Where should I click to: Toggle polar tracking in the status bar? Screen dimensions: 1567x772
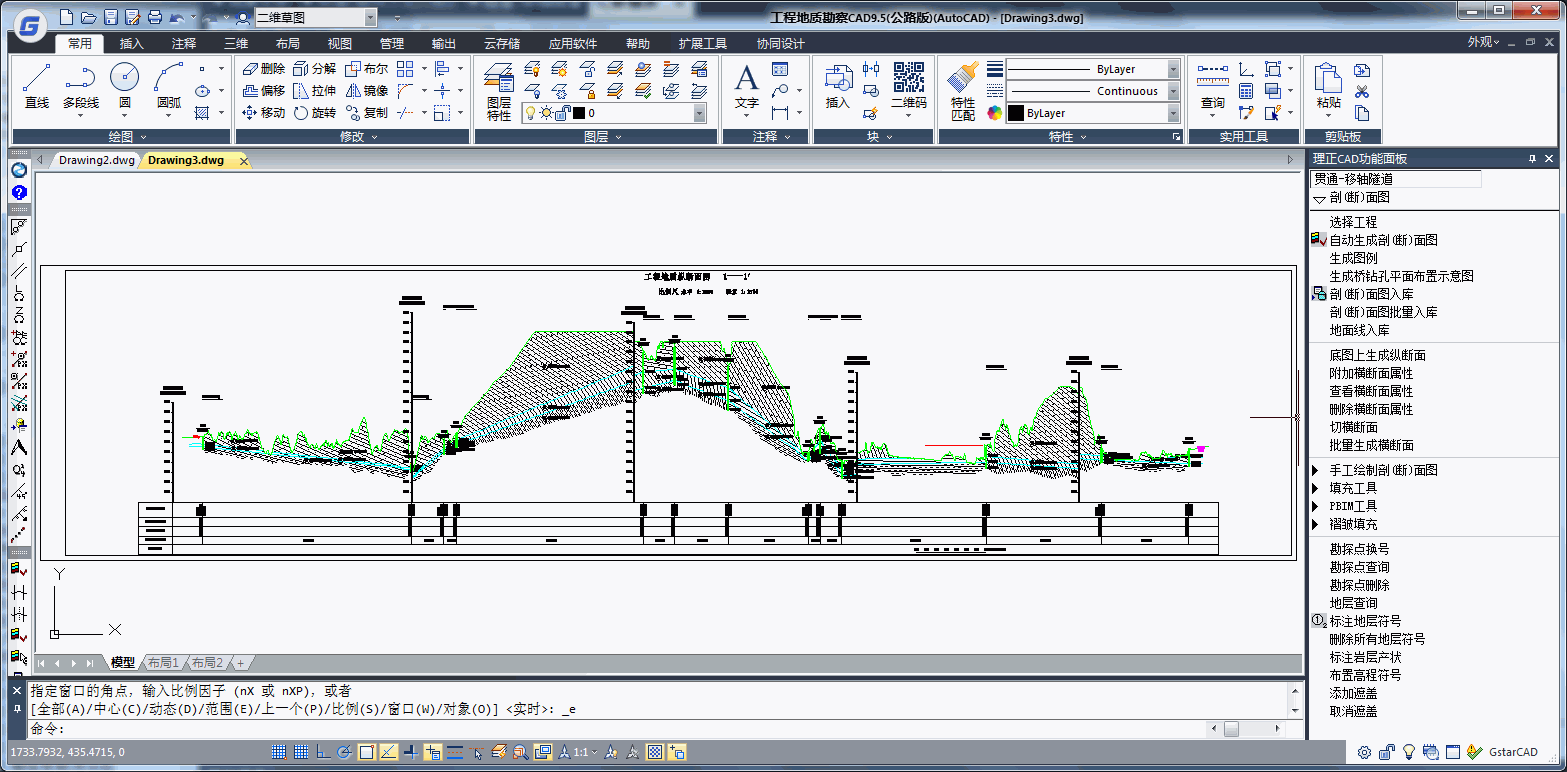tap(345, 752)
